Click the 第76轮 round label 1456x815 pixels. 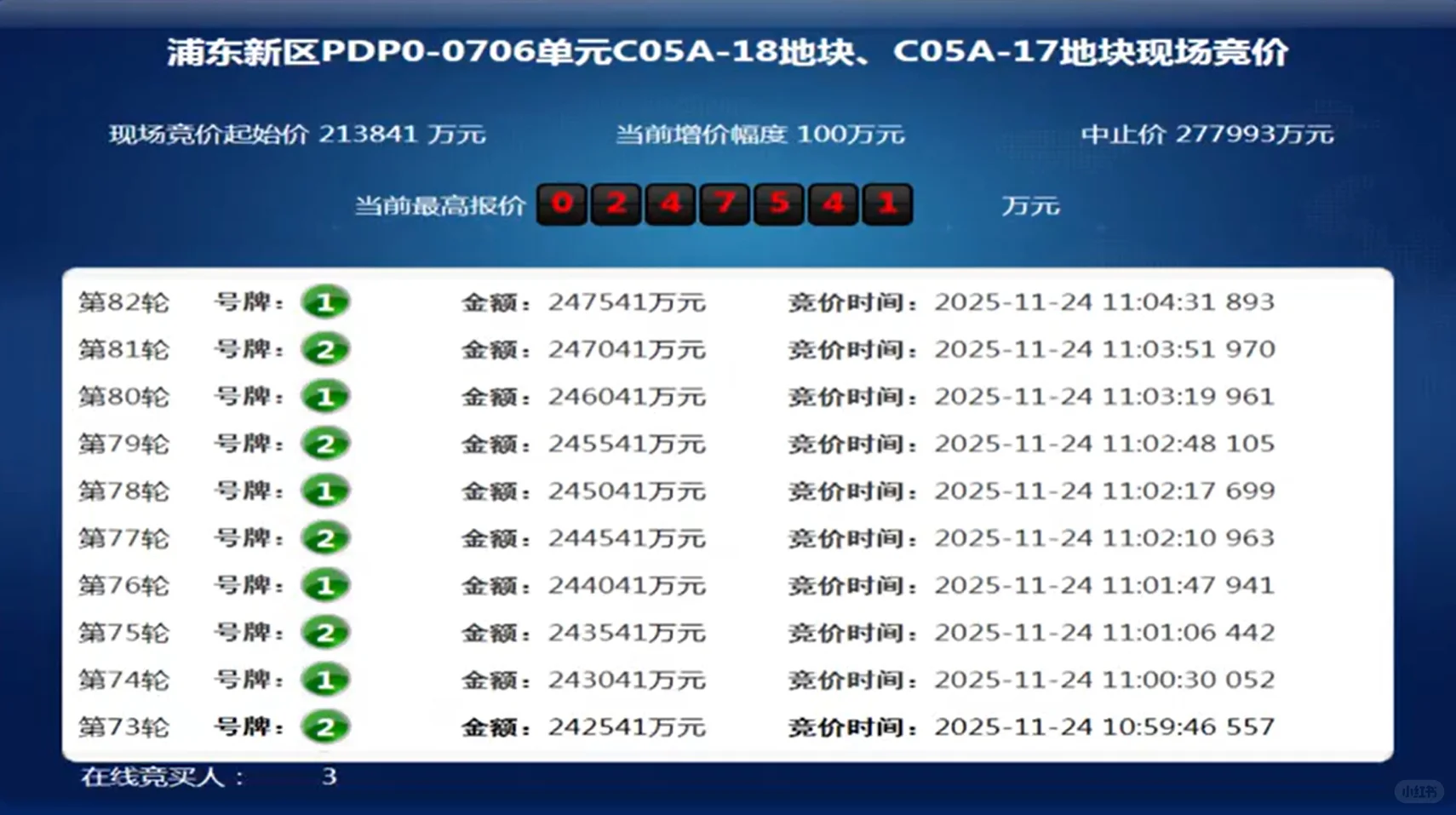tap(124, 585)
